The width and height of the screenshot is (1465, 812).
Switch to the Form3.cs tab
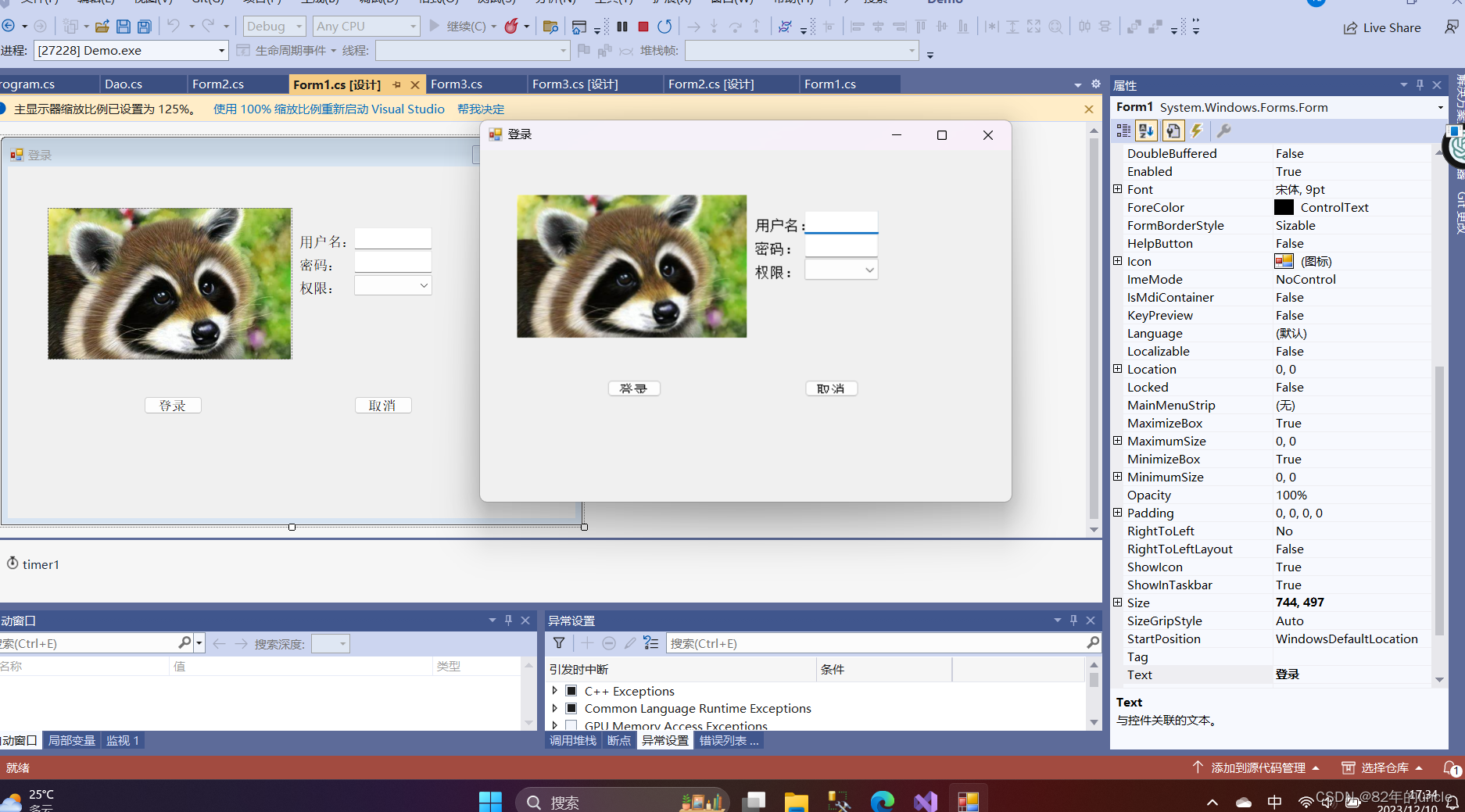pos(457,84)
